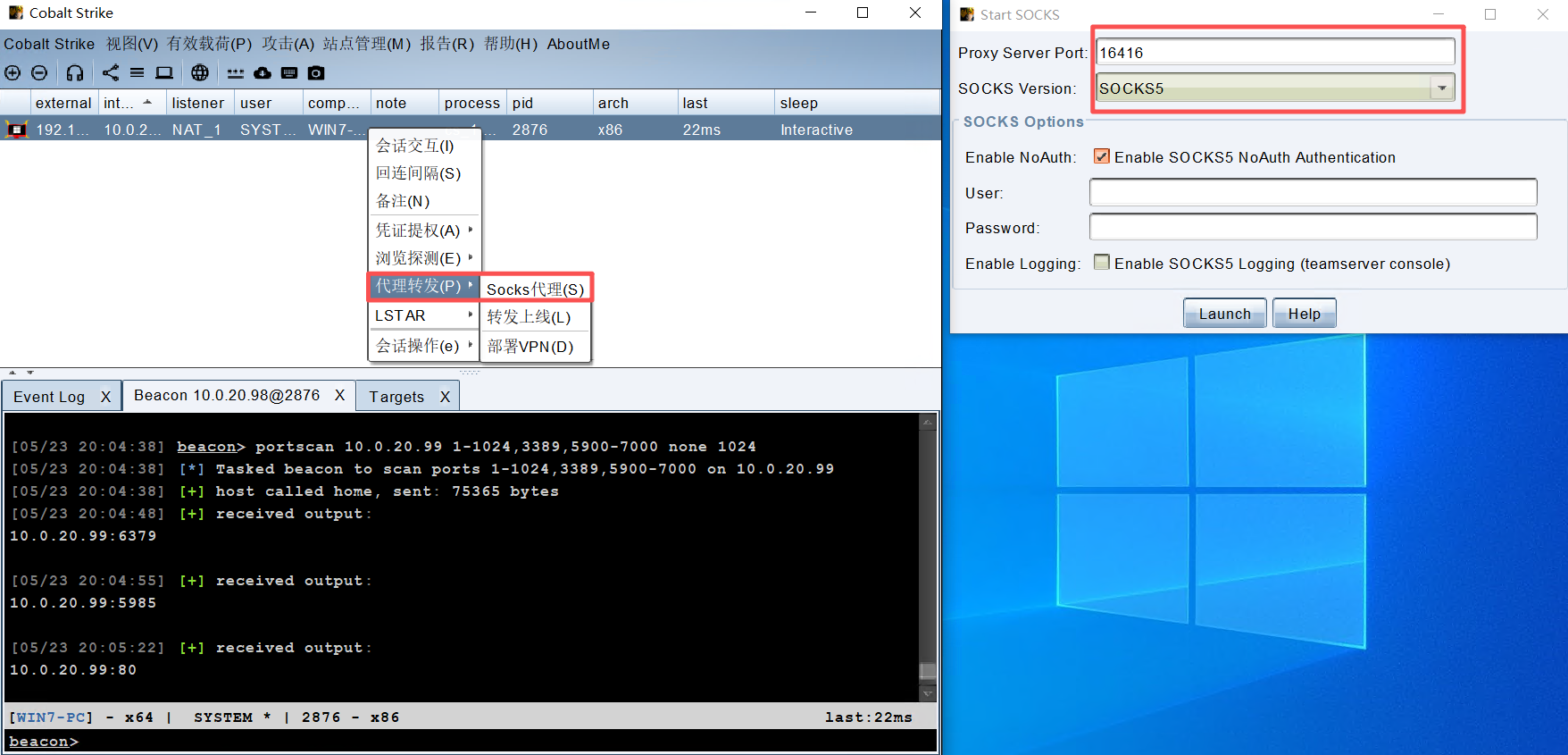Expand the LSTAR submenu

pos(424,315)
